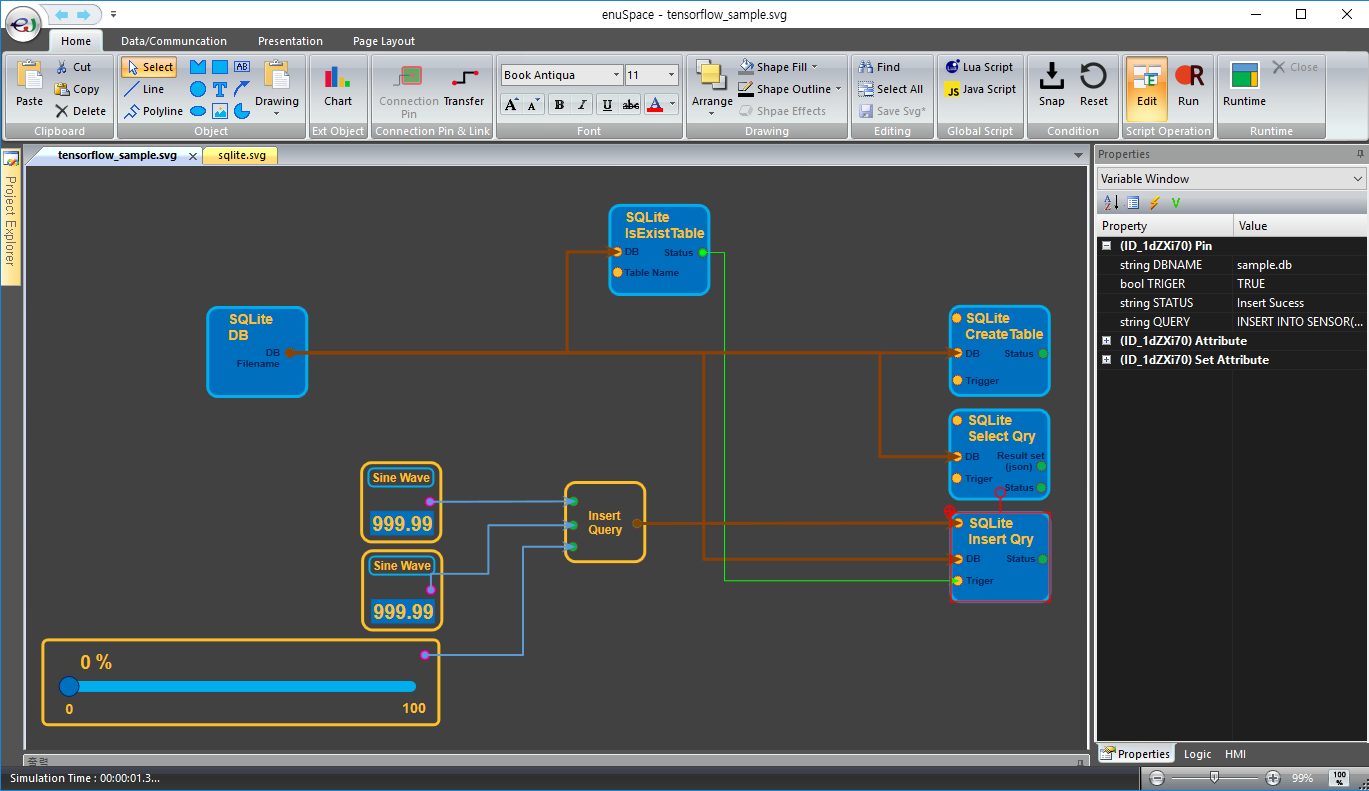Image resolution: width=1369 pixels, height=791 pixels.
Task: Toggle strikethrough text formatting
Action: pos(631,105)
